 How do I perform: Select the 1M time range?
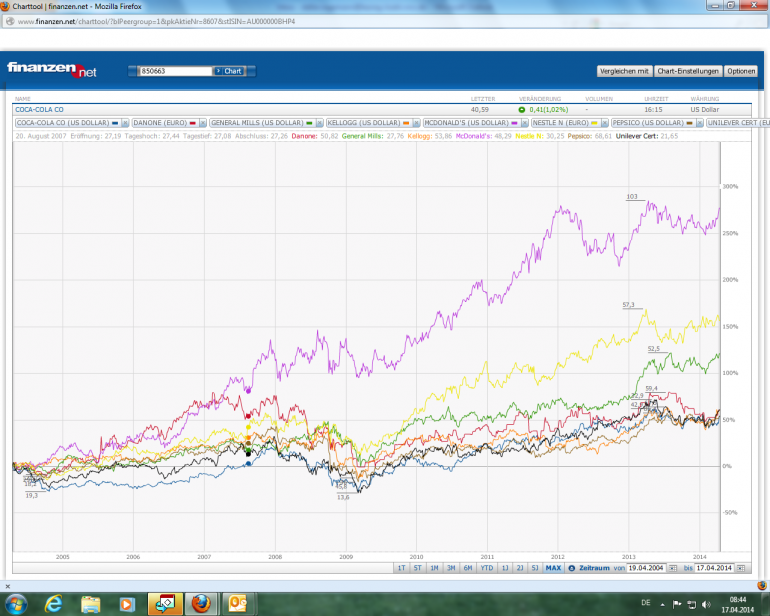click(x=434, y=568)
